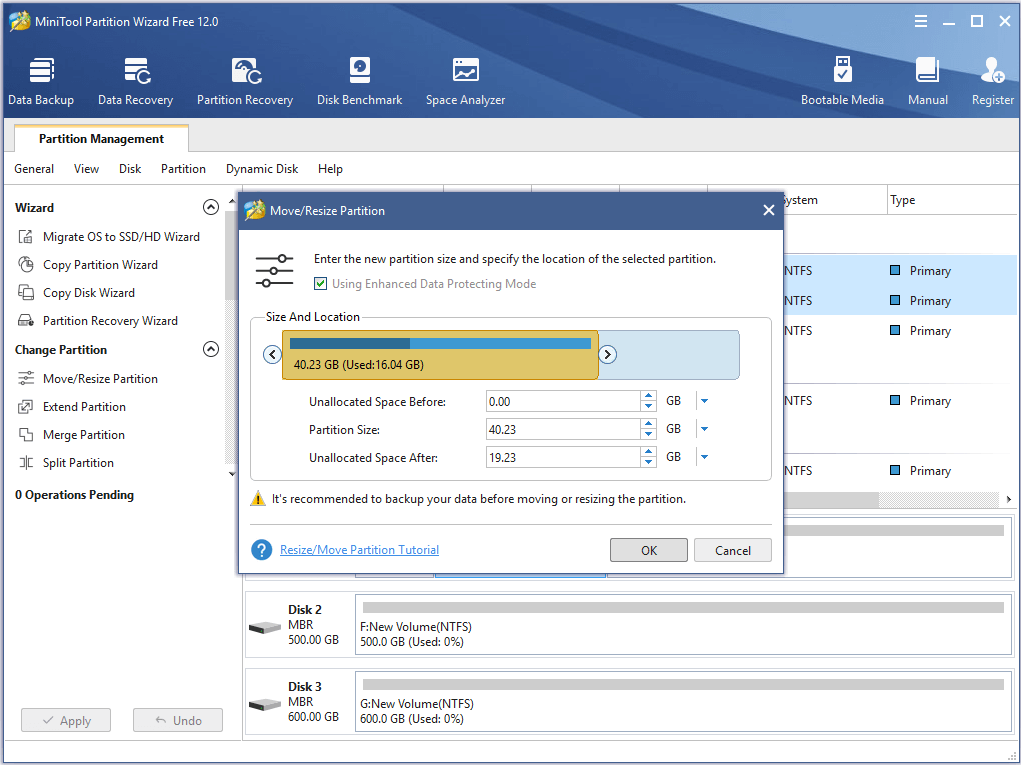Click the Undo button

178,721
